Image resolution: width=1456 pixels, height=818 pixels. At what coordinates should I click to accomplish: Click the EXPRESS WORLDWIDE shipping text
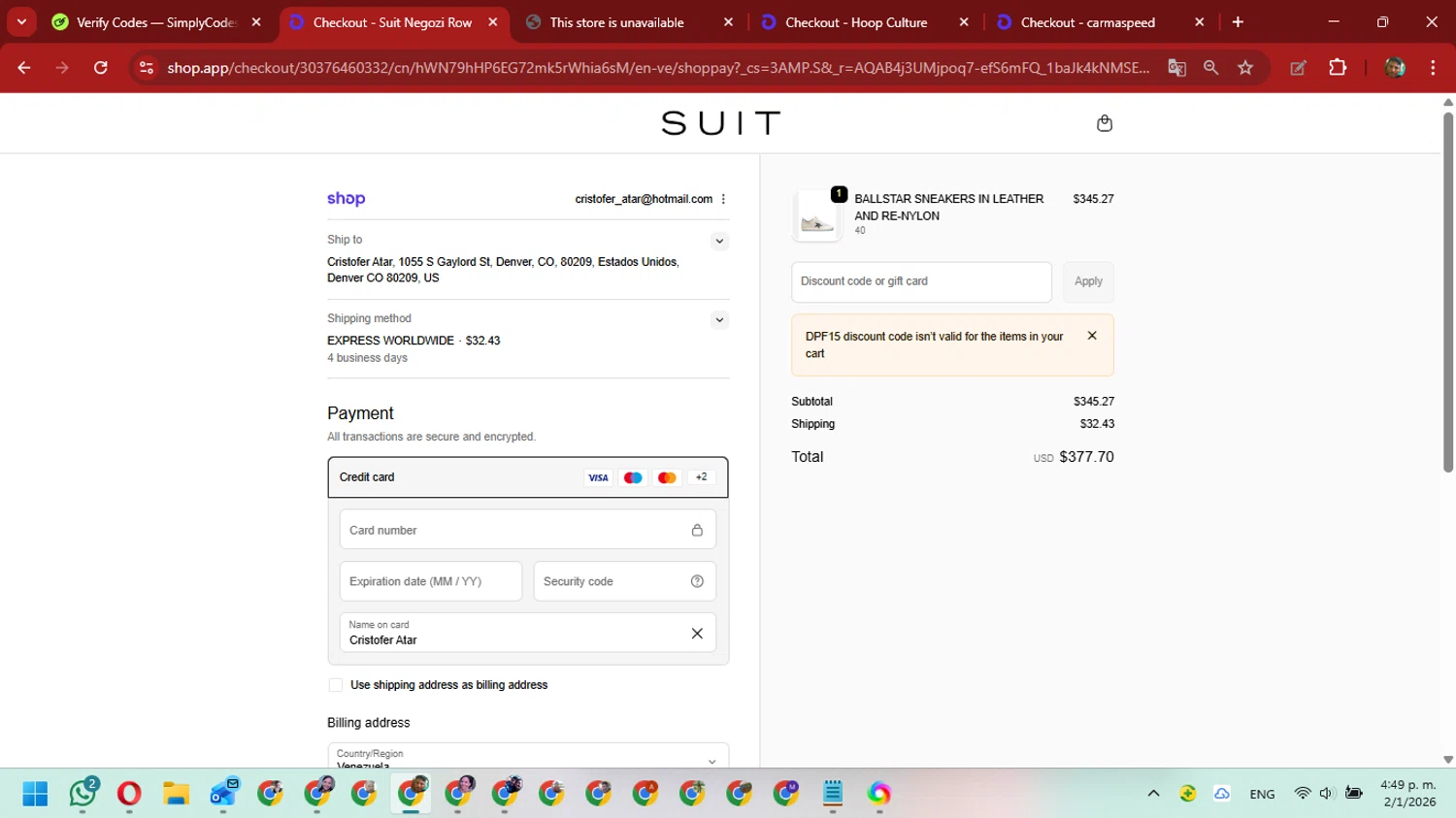coord(390,341)
